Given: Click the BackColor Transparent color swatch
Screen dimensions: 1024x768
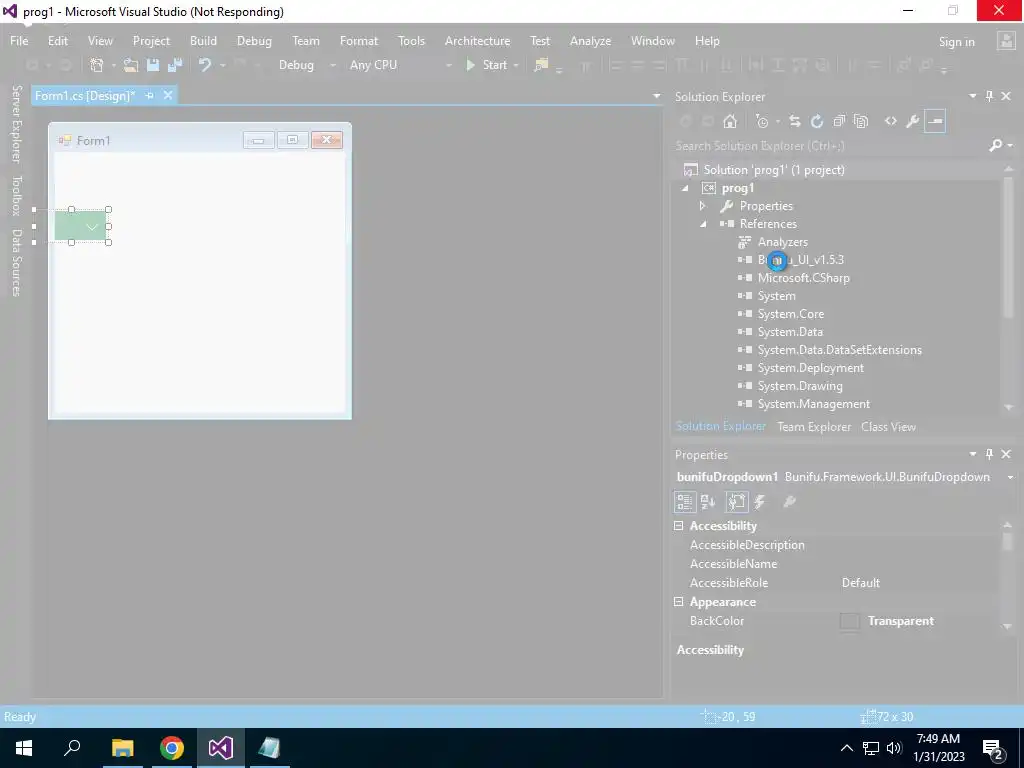Looking at the screenshot, I should (x=850, y=621).
